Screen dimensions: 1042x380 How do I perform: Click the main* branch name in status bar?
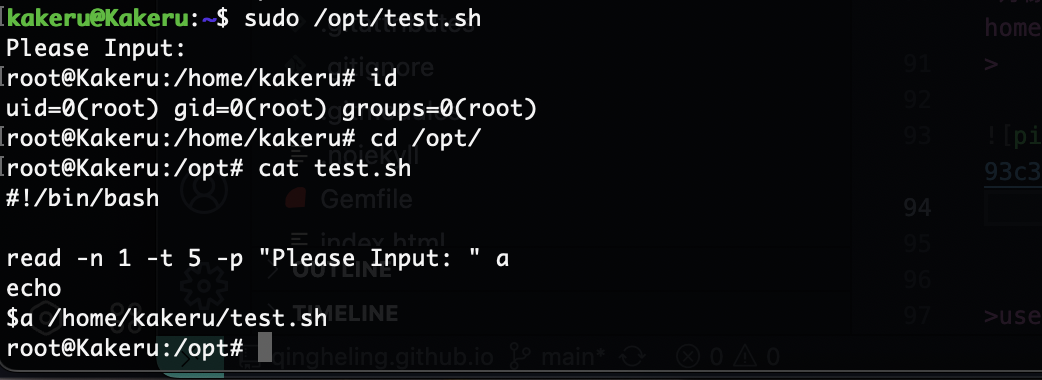572,357
